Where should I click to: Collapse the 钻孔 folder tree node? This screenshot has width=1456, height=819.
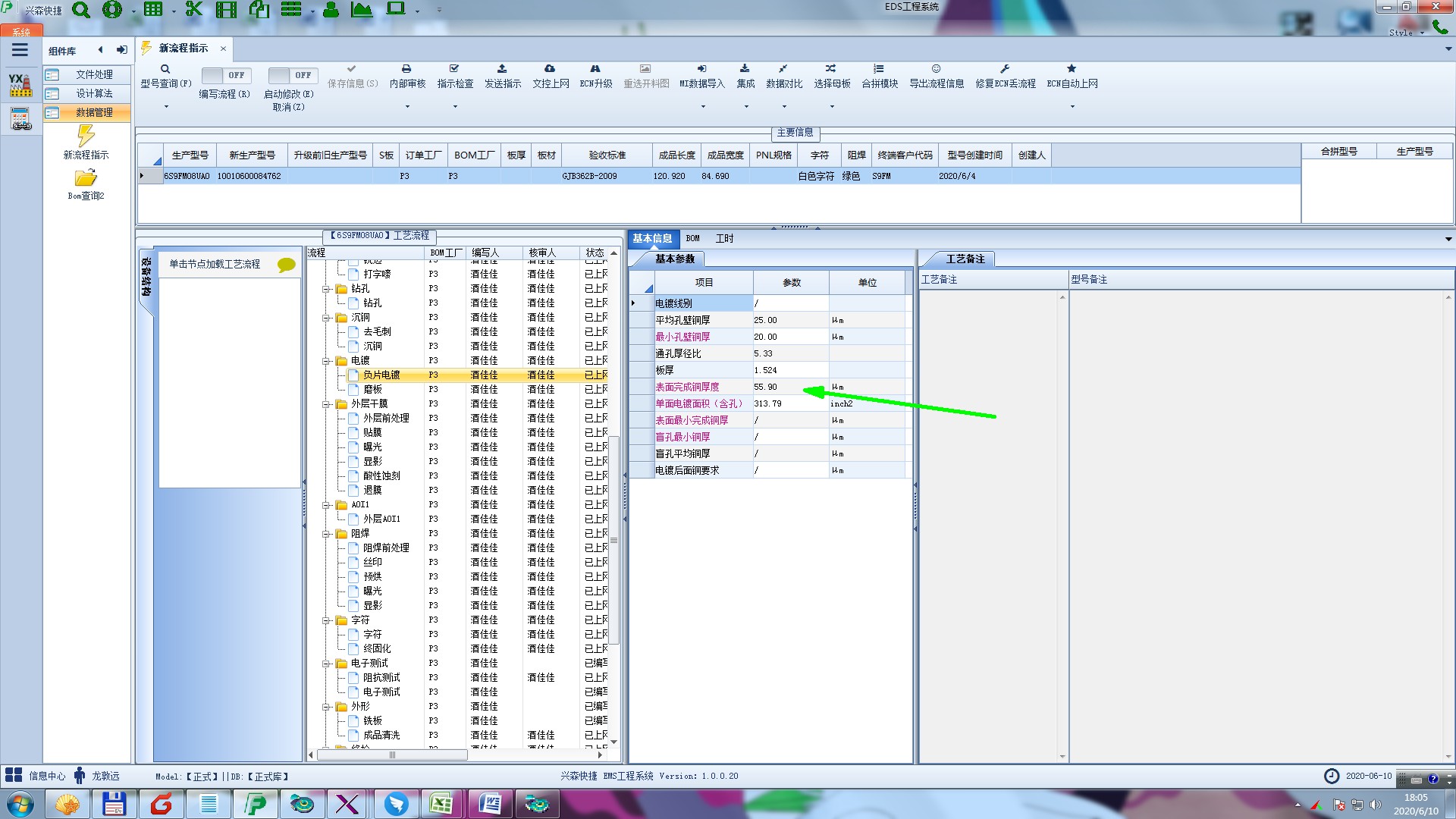coord(326,289)
